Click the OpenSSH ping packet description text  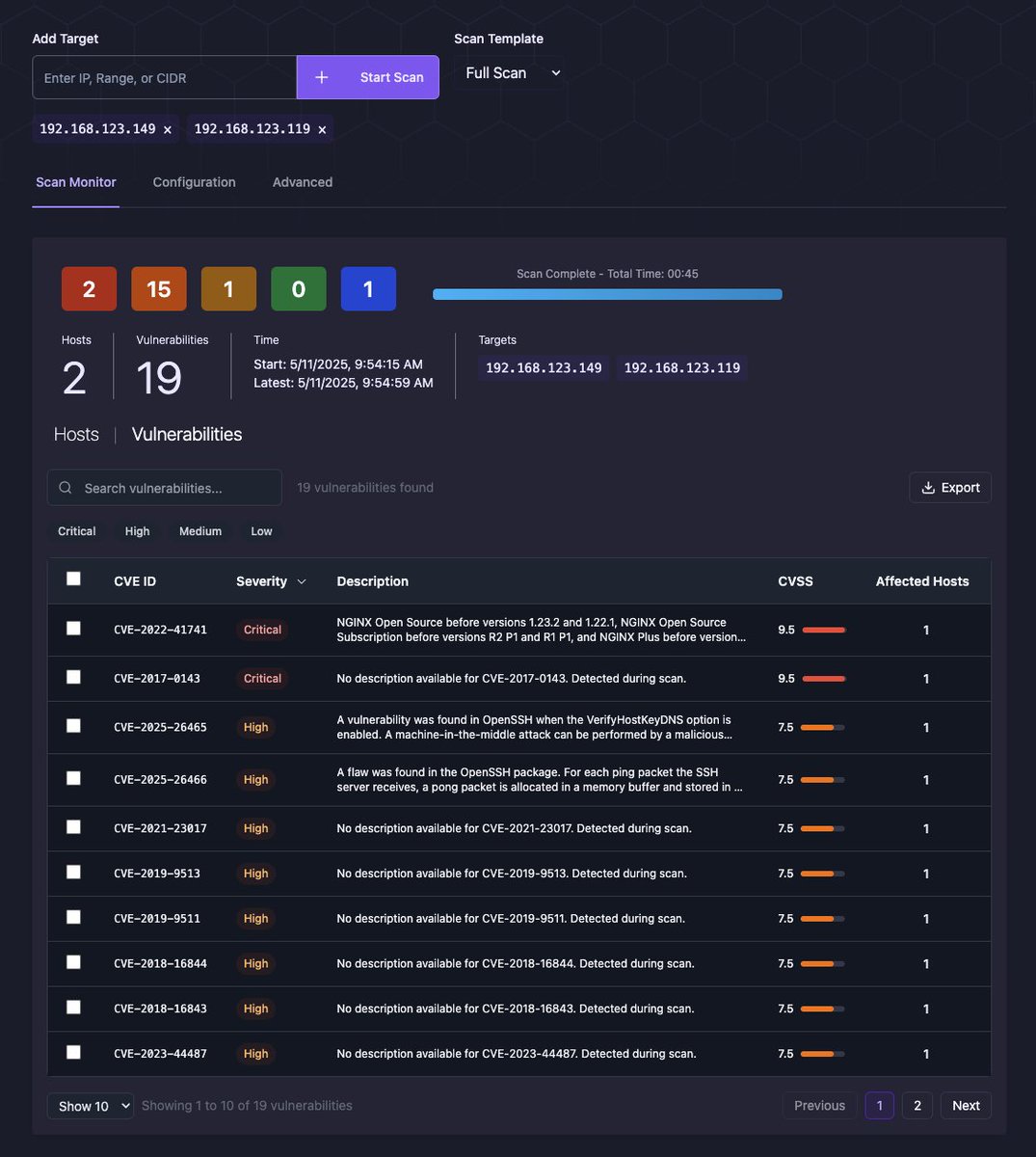pyautogui.click(x=540, y=779)
